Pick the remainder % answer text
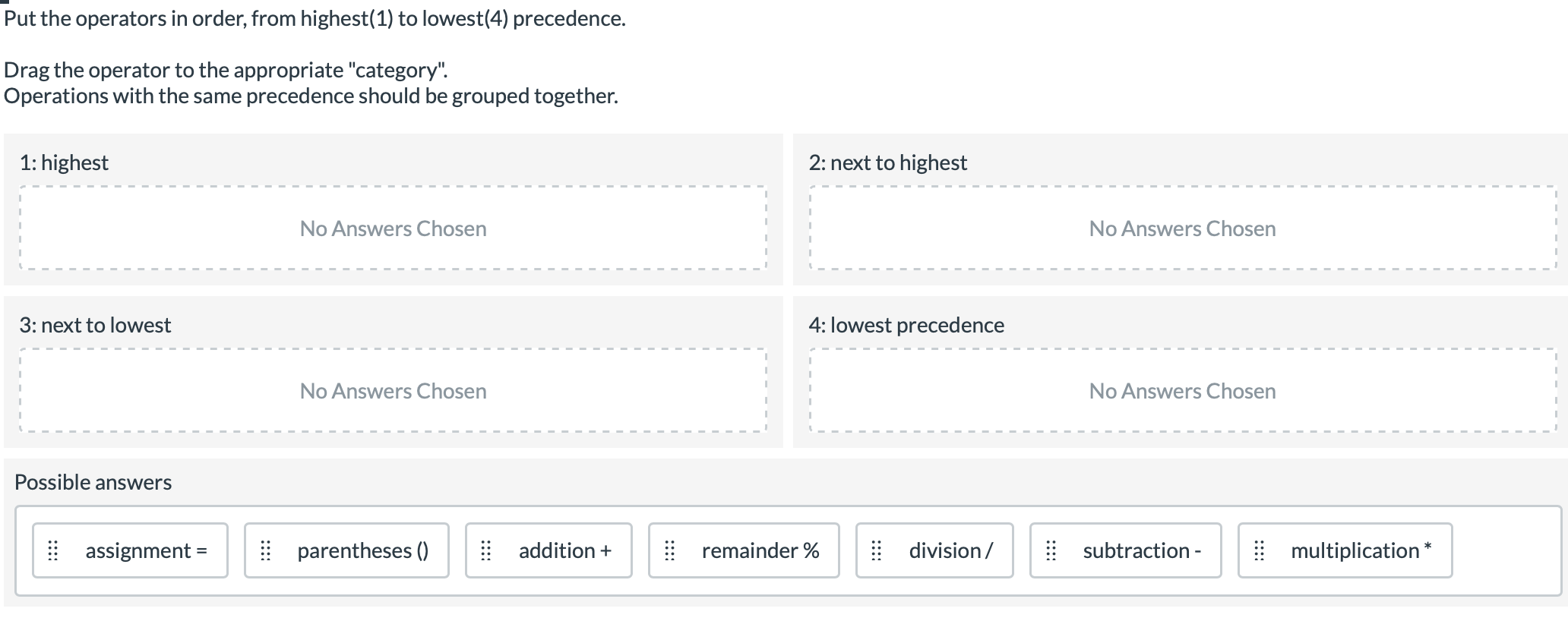 pos(760,550)
